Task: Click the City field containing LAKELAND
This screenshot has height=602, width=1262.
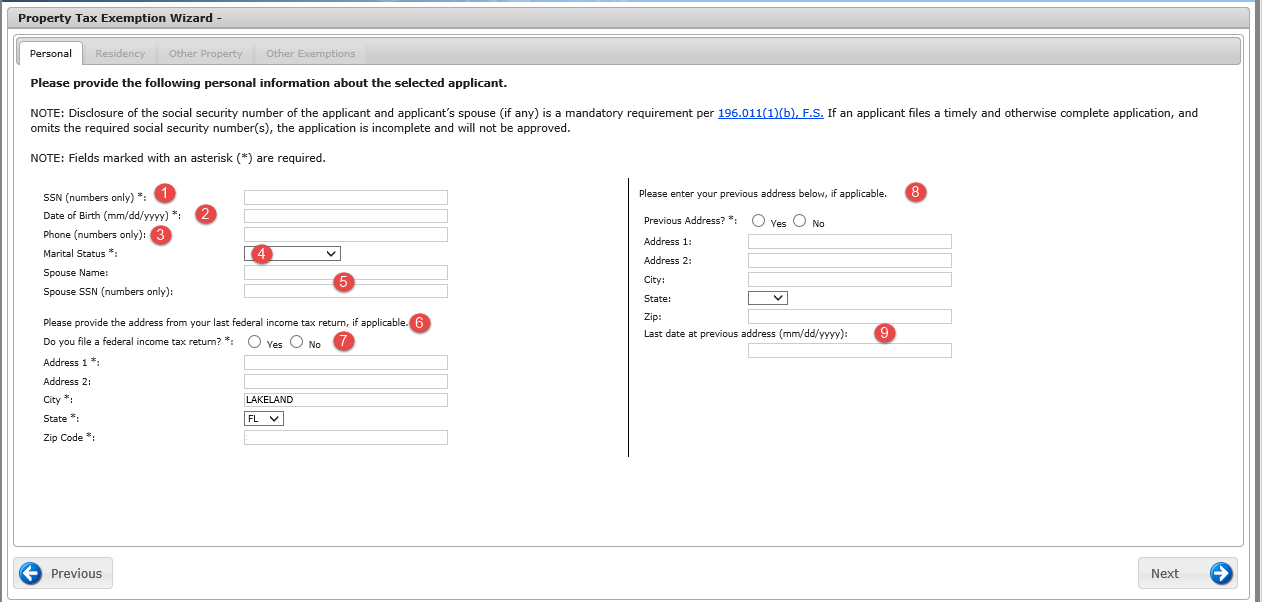Action: click(x=346, y=400)
